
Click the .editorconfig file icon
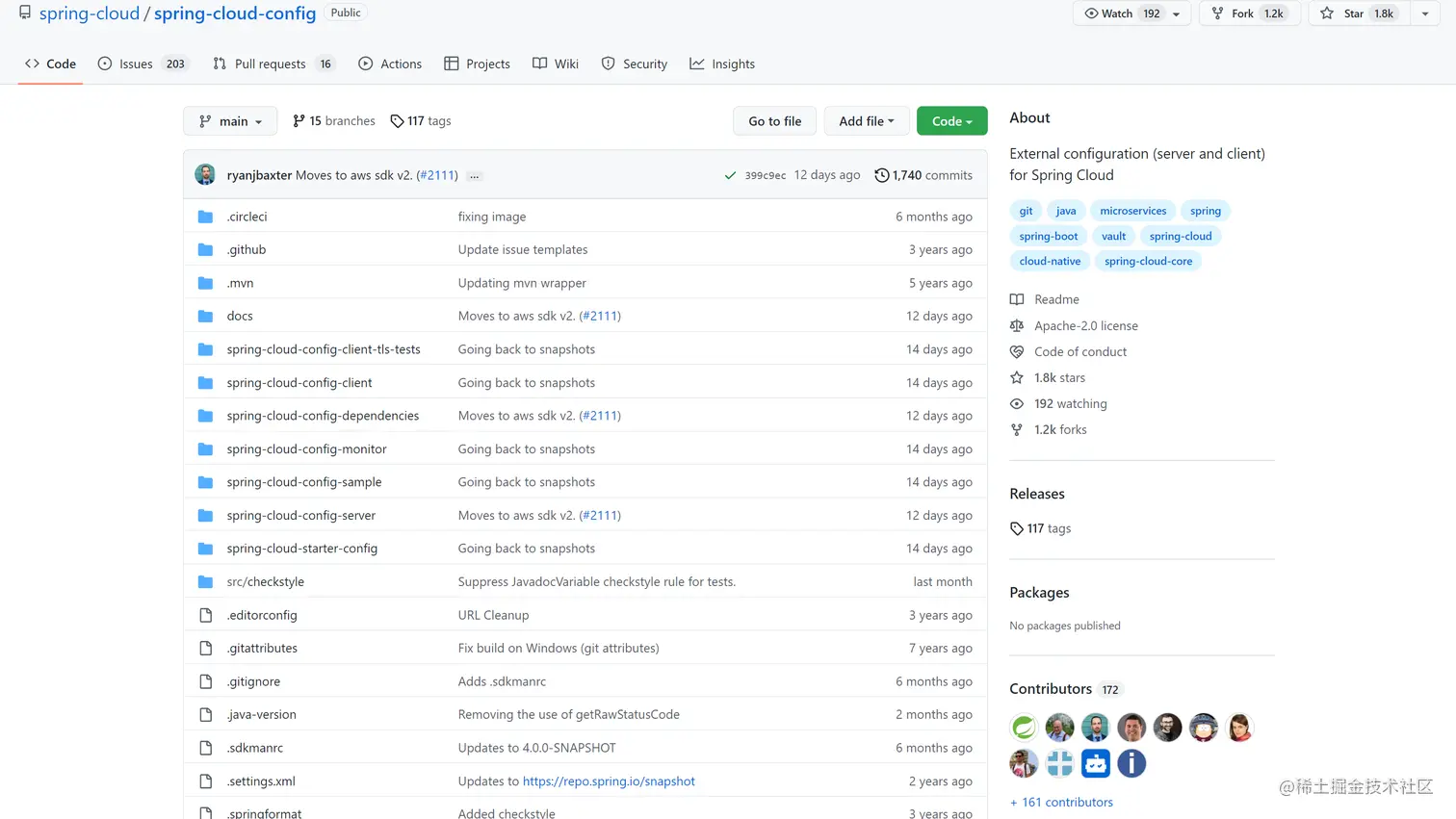[x=205, y=615]
